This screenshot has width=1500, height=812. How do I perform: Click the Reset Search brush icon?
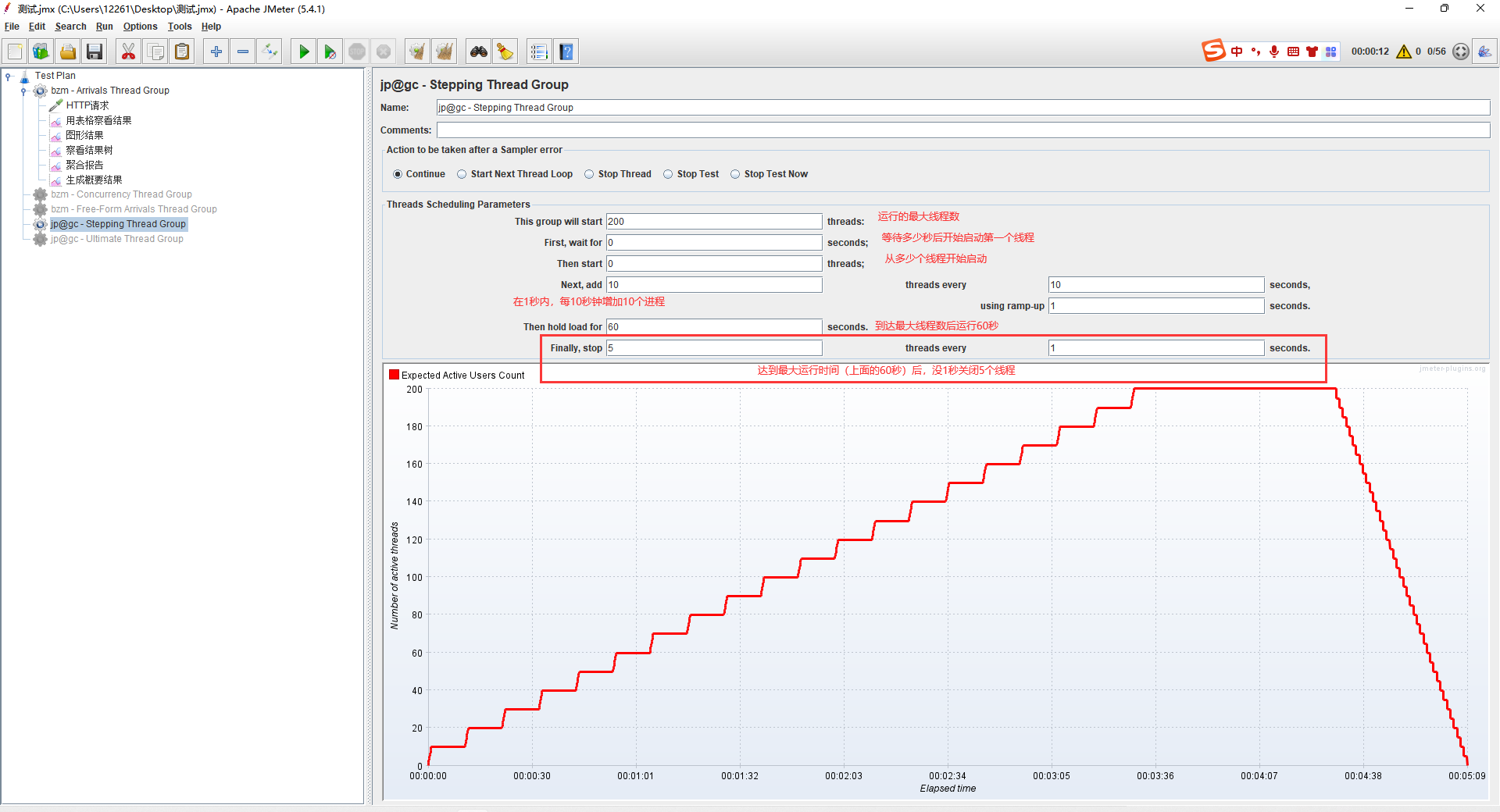pyautogui.click(x=505, y=52)
